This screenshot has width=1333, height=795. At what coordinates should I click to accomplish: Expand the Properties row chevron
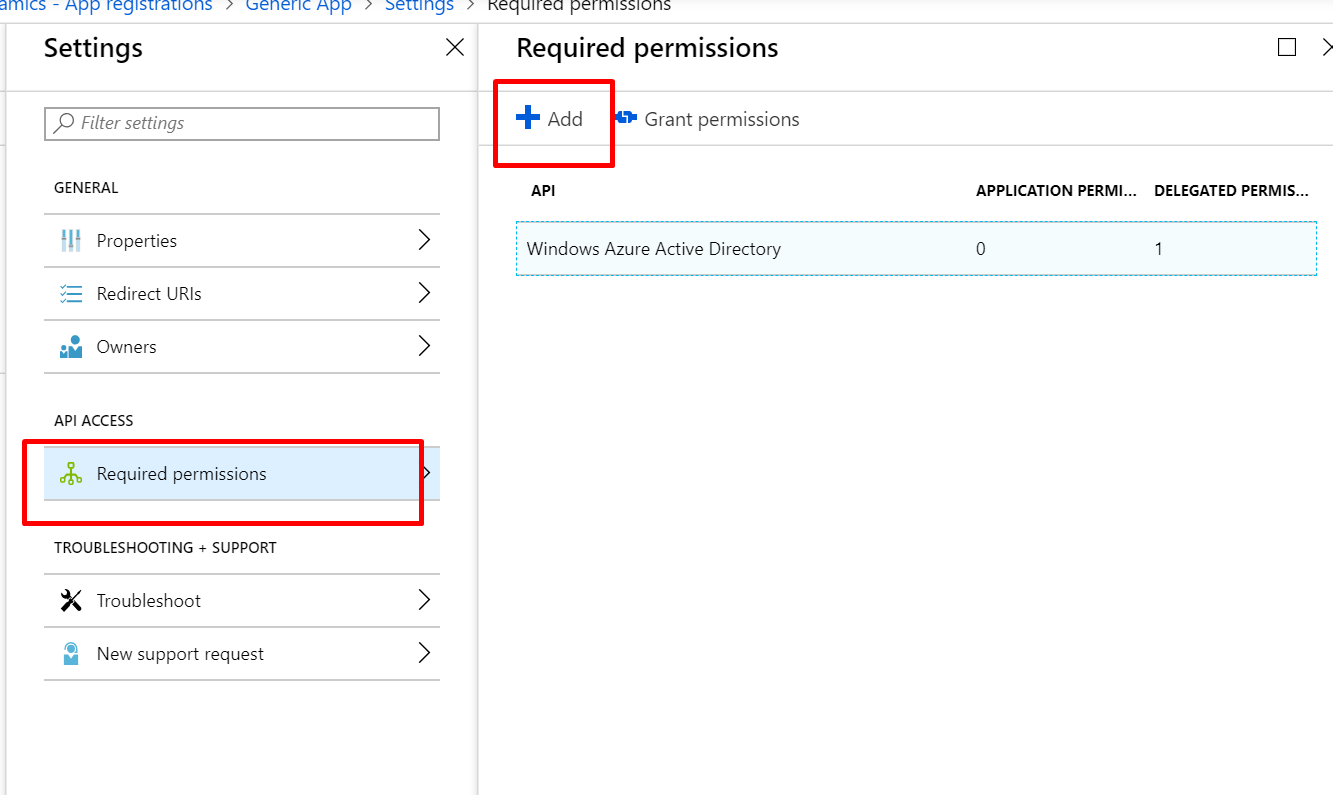(424, 240)
